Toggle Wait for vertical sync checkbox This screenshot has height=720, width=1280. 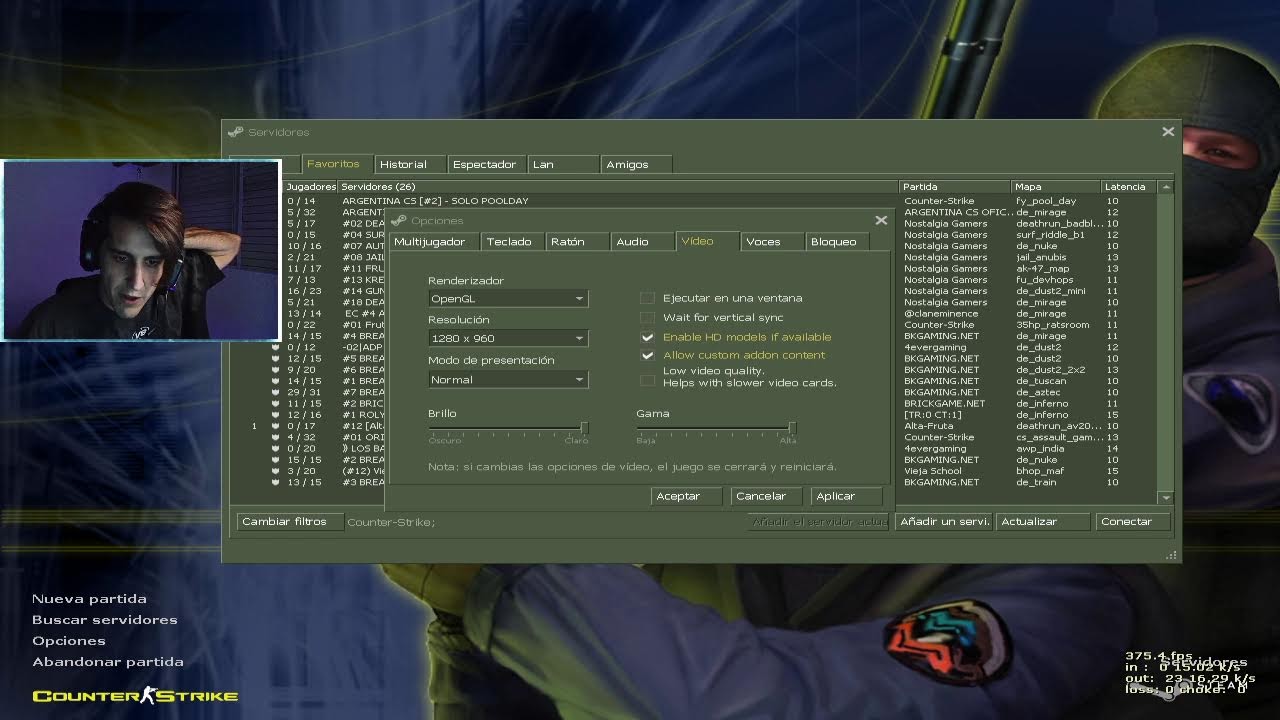coord(647,317)
